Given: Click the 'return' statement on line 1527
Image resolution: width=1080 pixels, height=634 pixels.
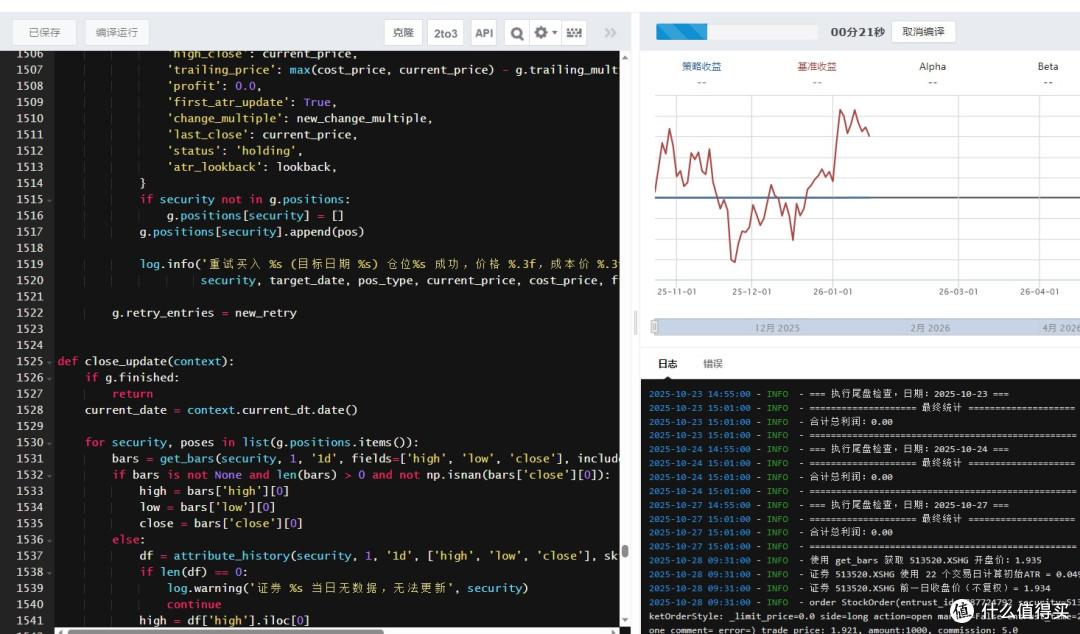Looking at the screenshot, I should tap(132, 394).
